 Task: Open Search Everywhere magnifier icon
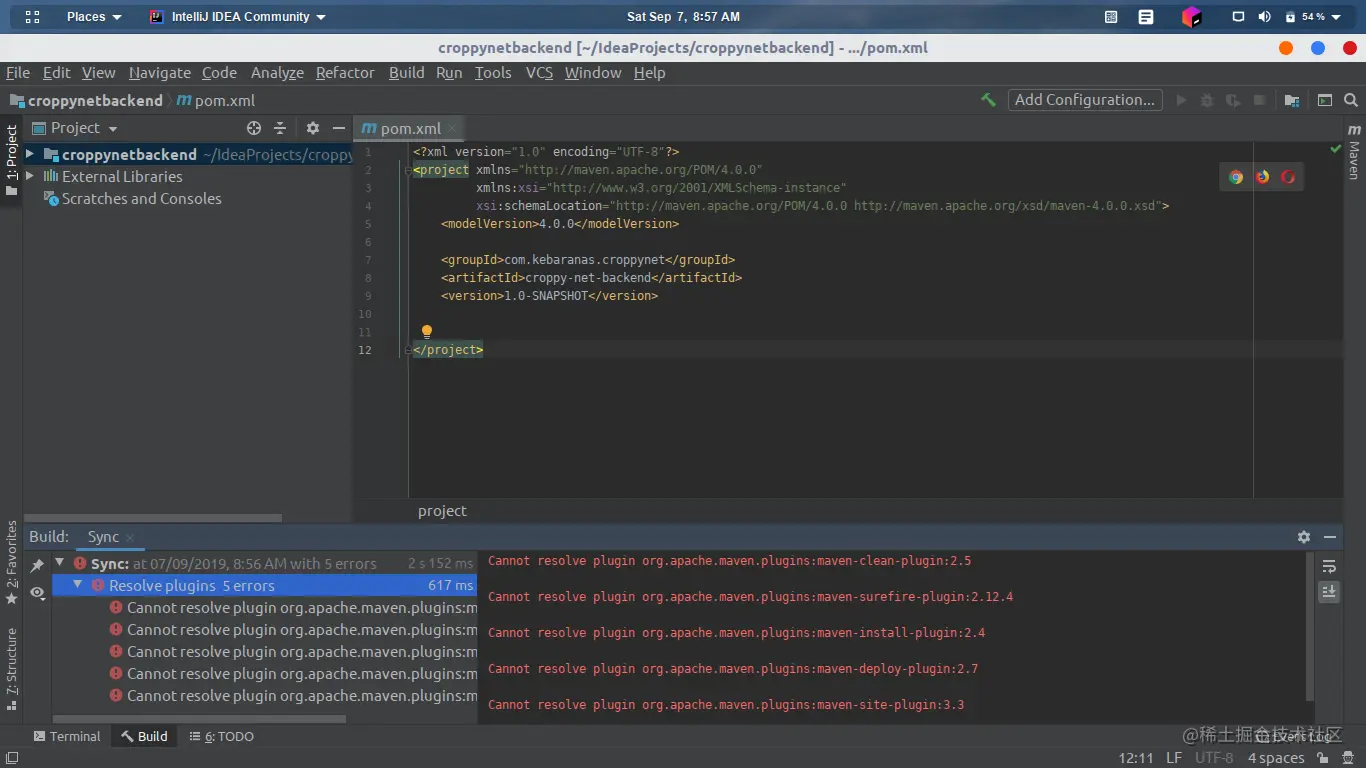click(1351, 100)
